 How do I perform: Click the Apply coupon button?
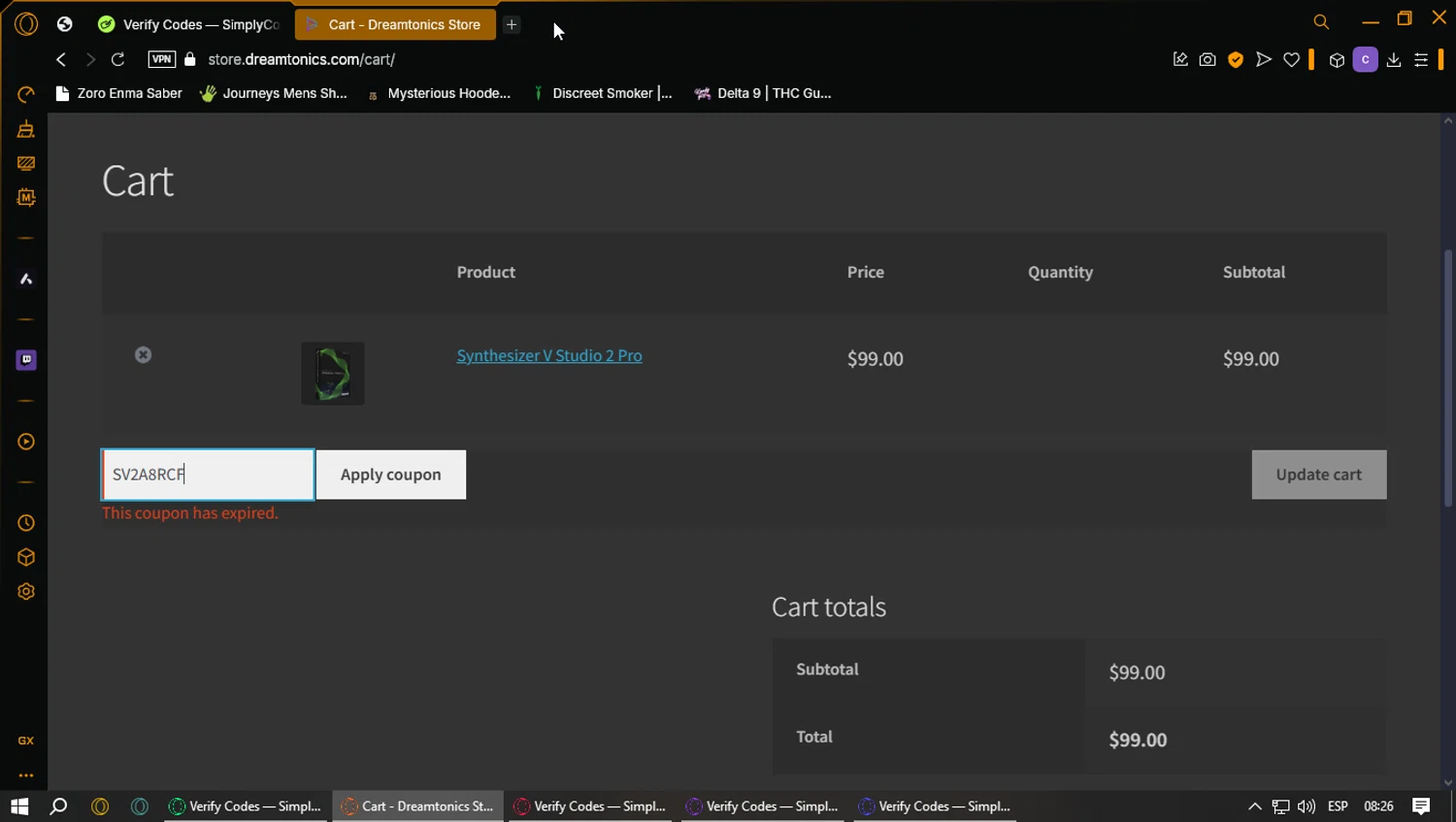coord(391,475)
